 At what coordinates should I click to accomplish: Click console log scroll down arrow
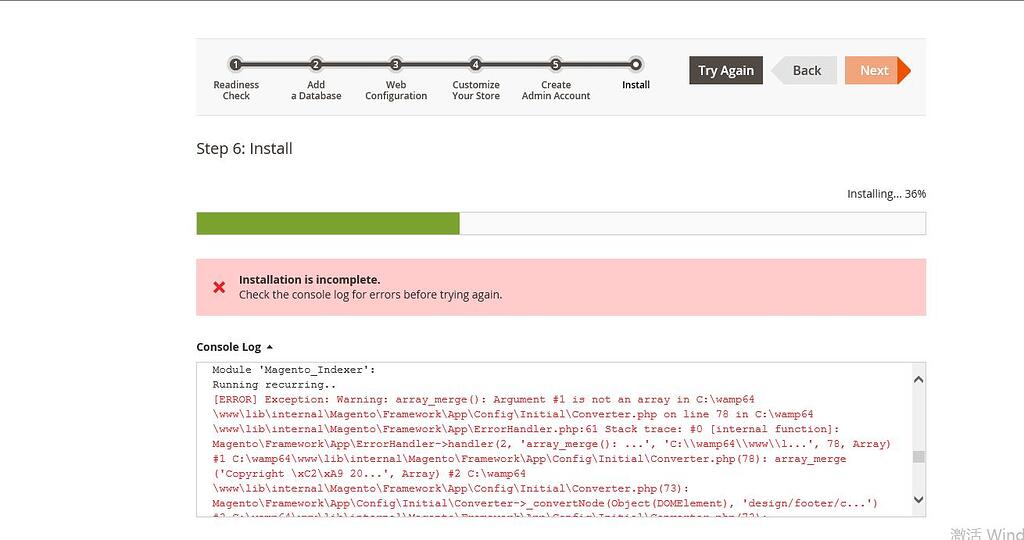pyautogui.click(x=918, y=500)
